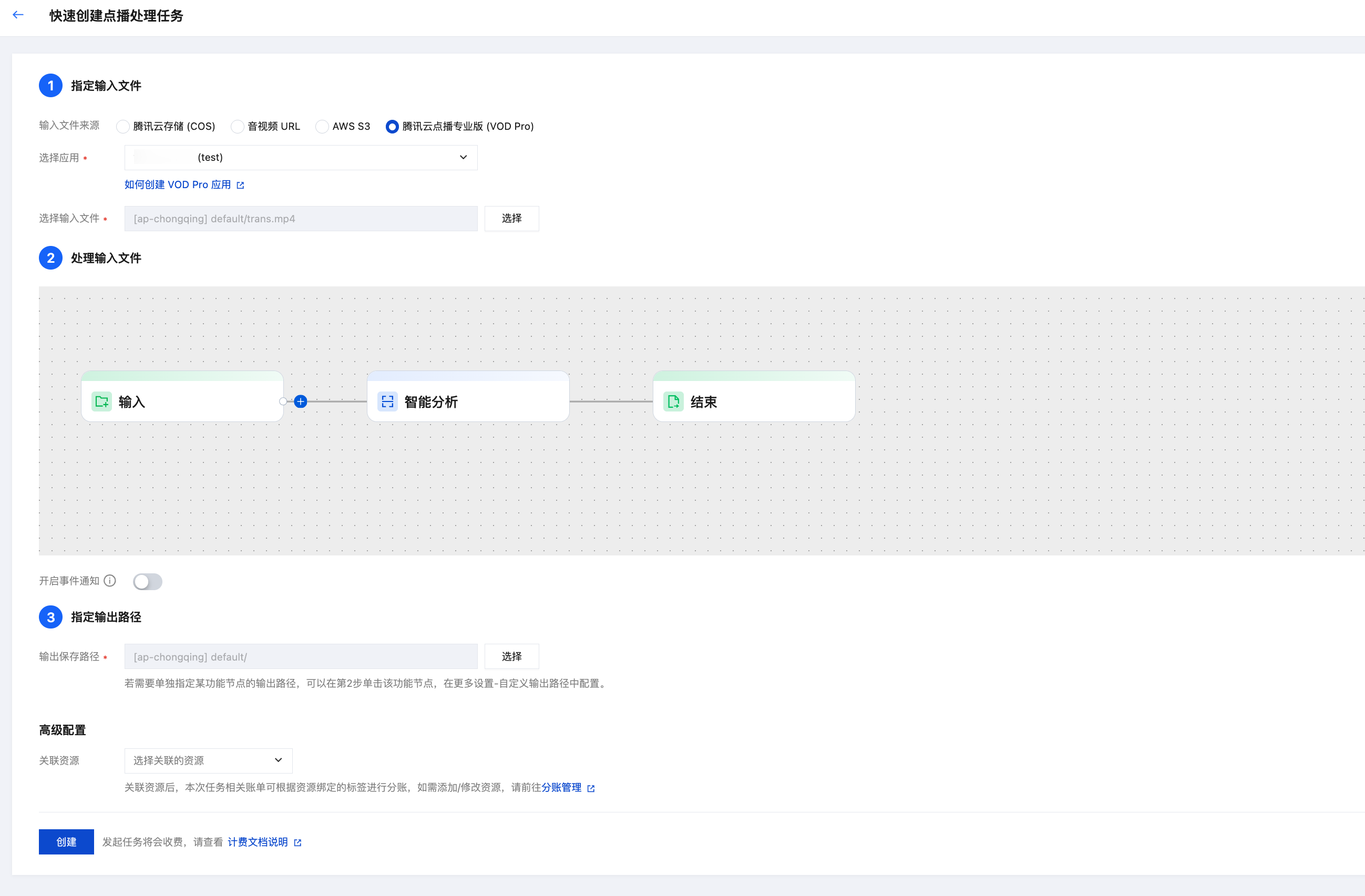Click the back arrow icon
Screen dimensions: 1365x896
coord(18,15)
